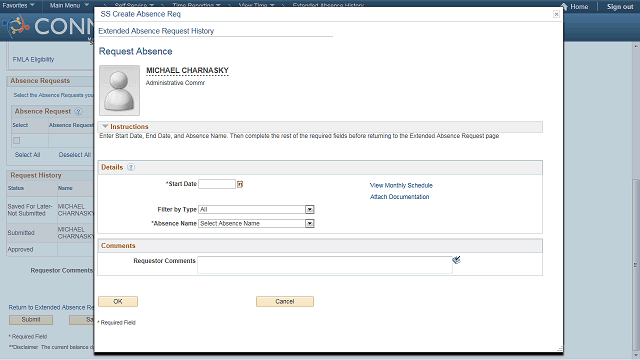This screenshot has height=360, width=640.
Task: Click the employee profile photo placeholder
Action: [x=119, y=90]
